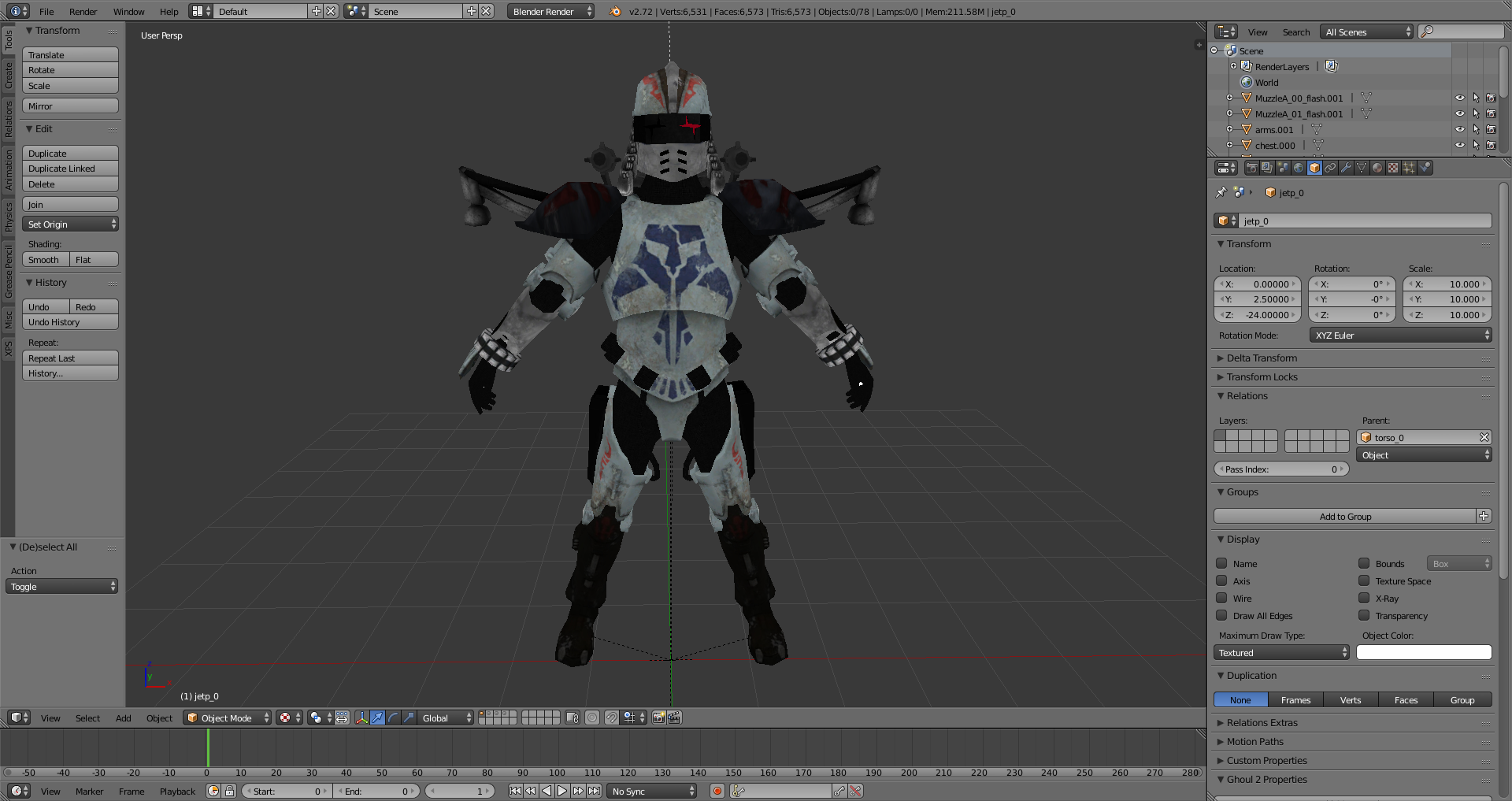Click the delete keyframe icon in timeline
Screen dimensions: 1512x801
(856, 792)
